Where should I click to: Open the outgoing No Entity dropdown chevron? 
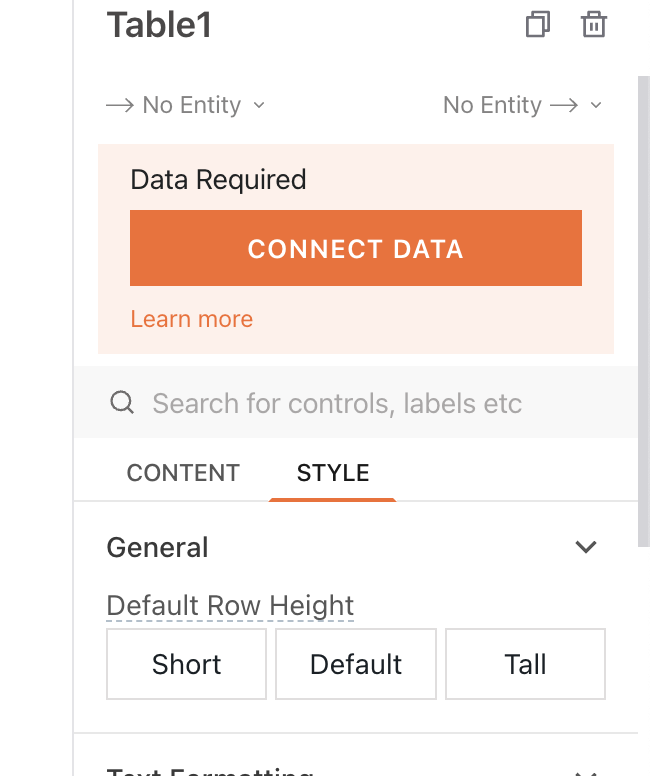point(597,105)
